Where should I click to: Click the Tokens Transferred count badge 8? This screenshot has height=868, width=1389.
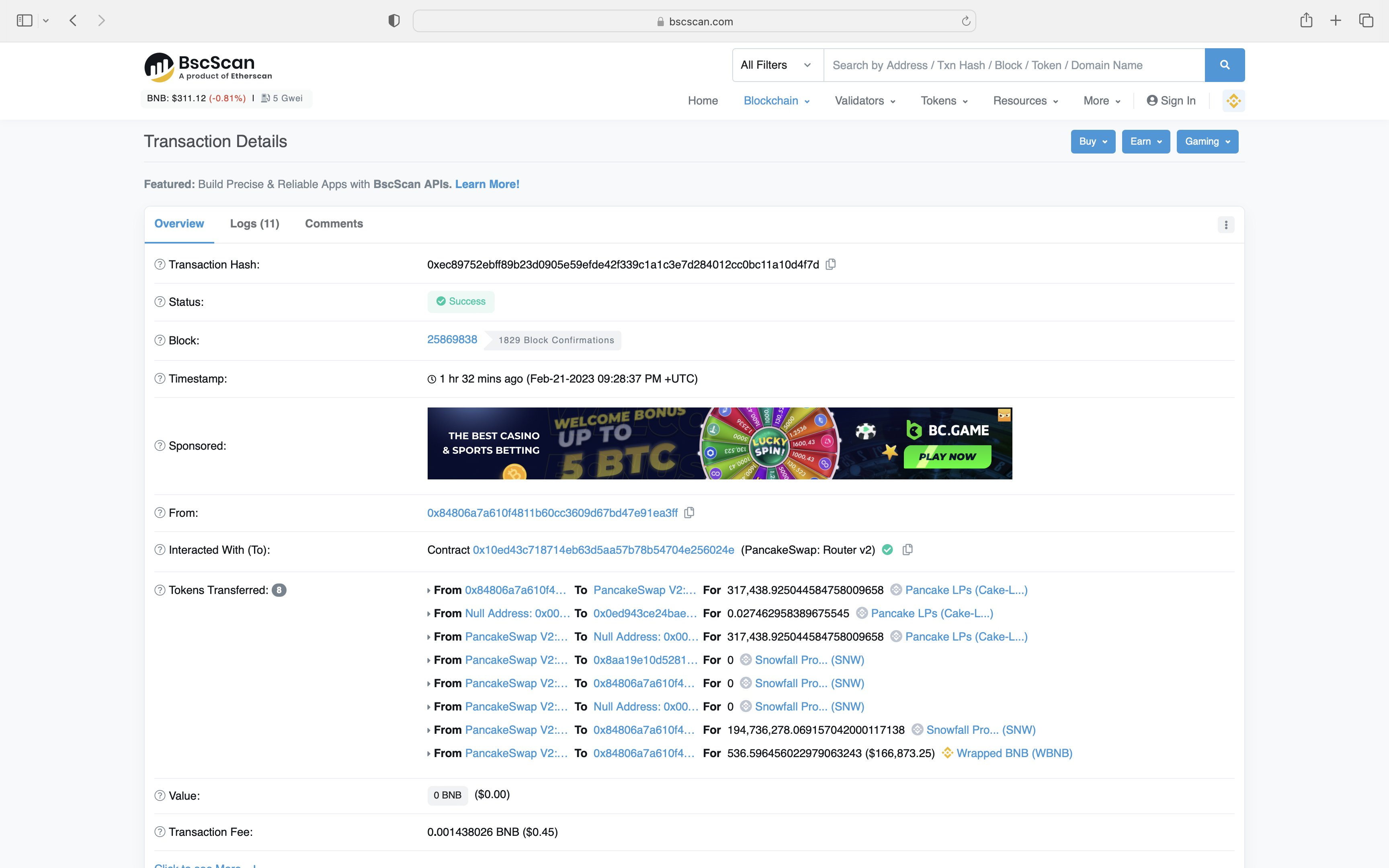tap(279, 590)
